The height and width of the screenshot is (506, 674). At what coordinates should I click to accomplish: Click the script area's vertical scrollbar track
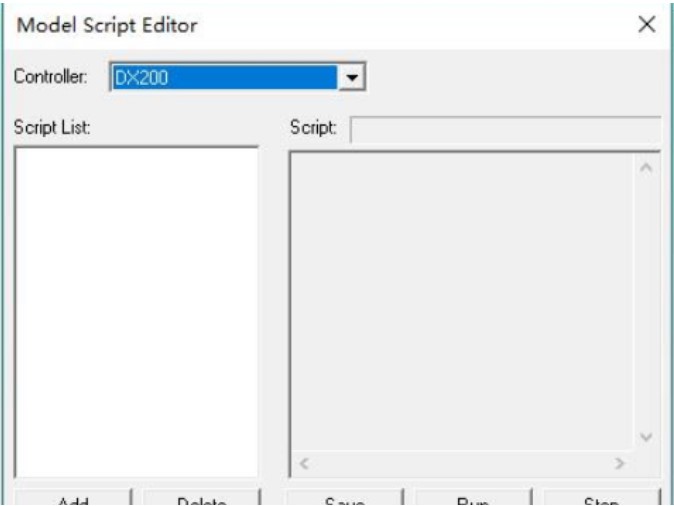tap(646, 302)
